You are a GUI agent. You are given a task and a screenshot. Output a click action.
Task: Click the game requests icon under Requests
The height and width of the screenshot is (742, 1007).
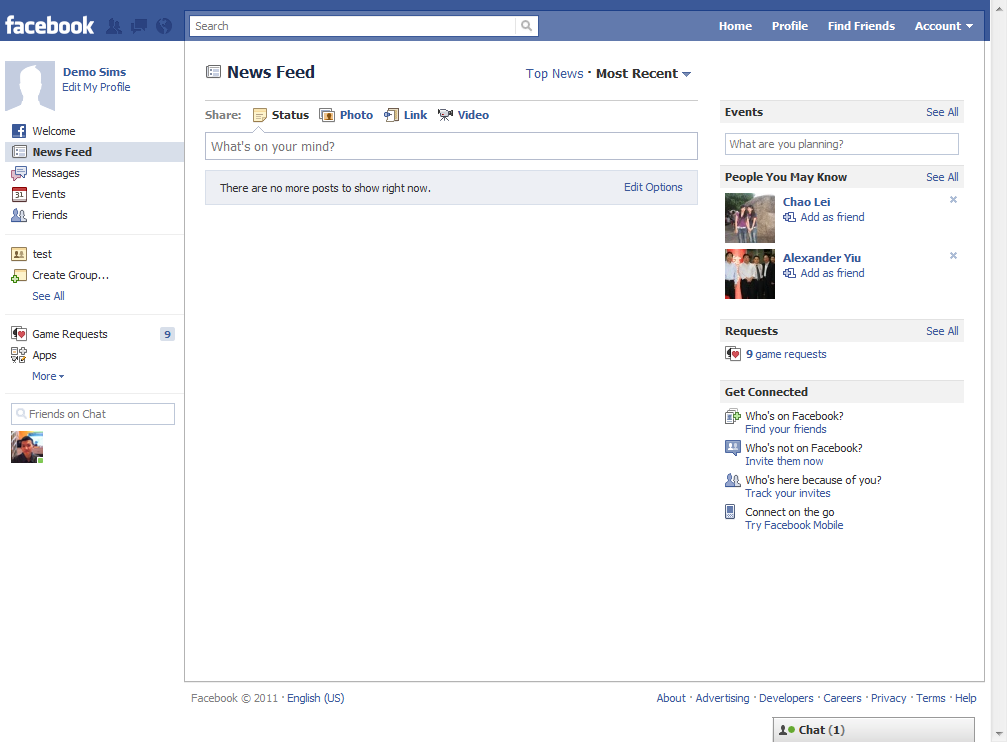click(733, 354)
